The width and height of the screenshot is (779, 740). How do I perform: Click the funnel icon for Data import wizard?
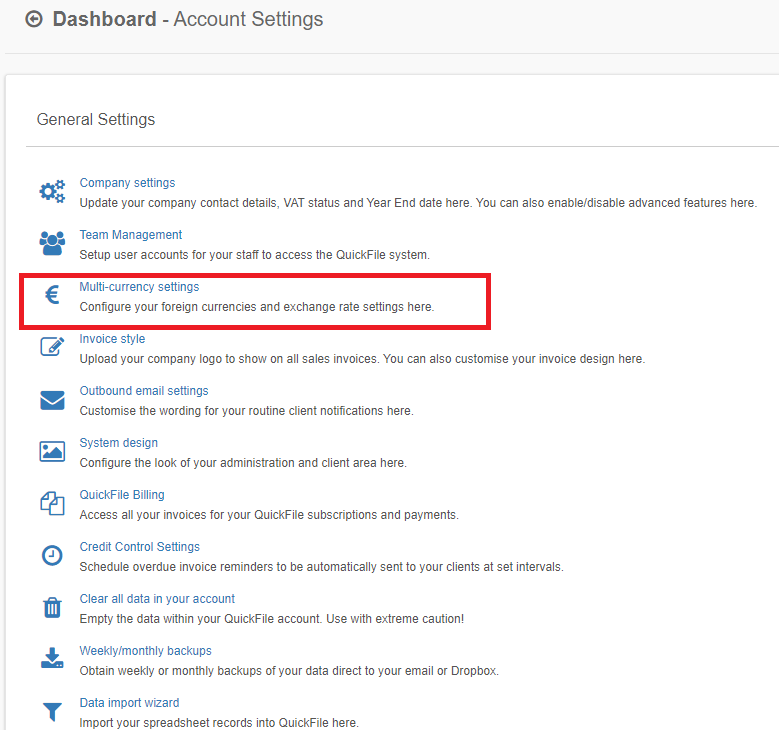click(52, 712)
